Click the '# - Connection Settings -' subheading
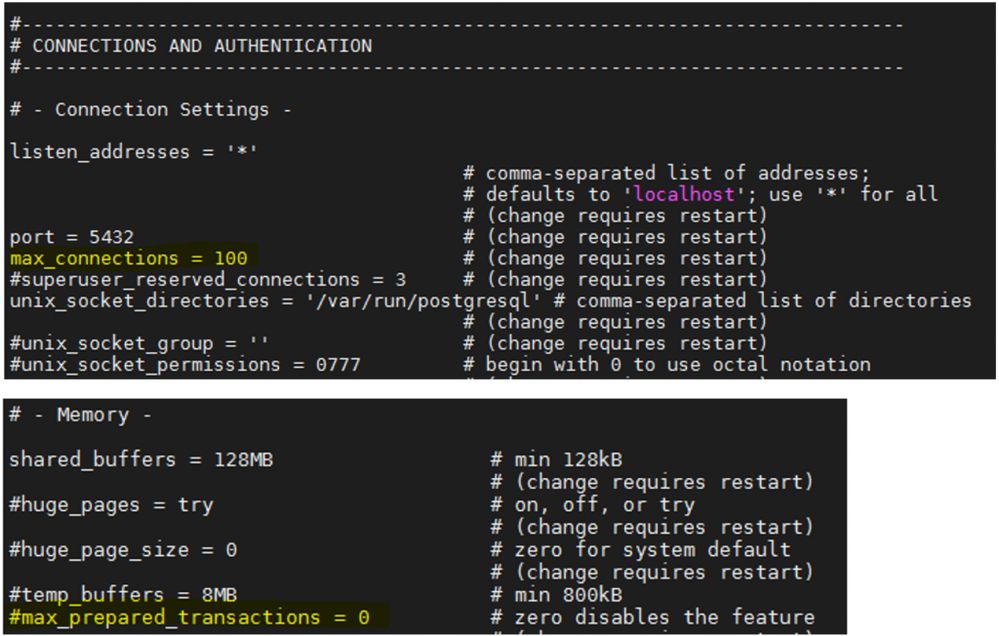This screenshot has height=636, width=999. [x=150, y=109]
